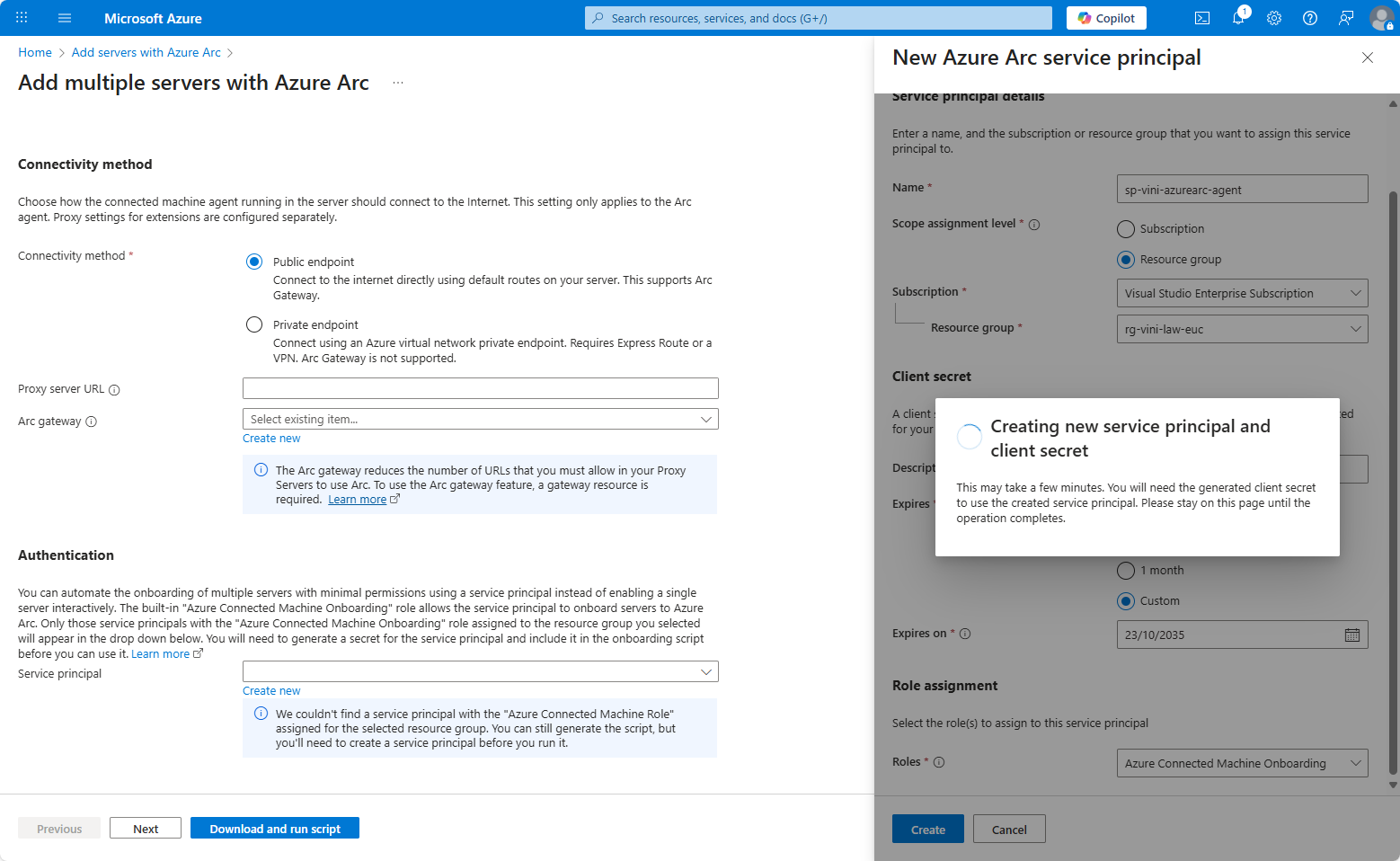
Task: Click into the Proxy server URL field
Action: (480, 388)
